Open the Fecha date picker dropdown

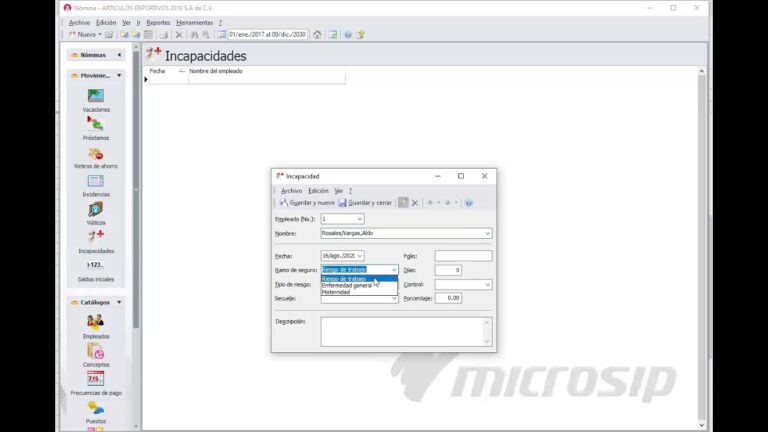tap(360, 256)
